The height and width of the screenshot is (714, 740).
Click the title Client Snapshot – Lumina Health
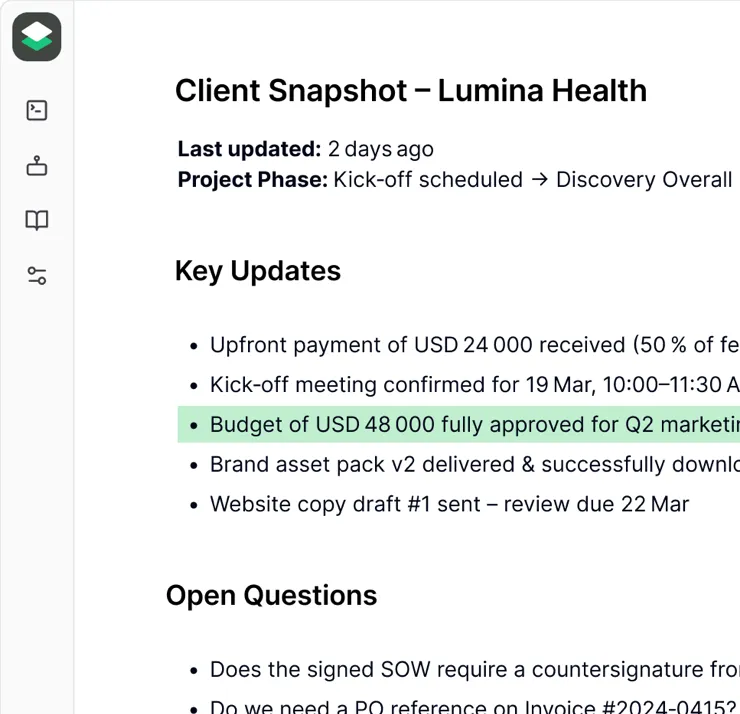point(411,91)
